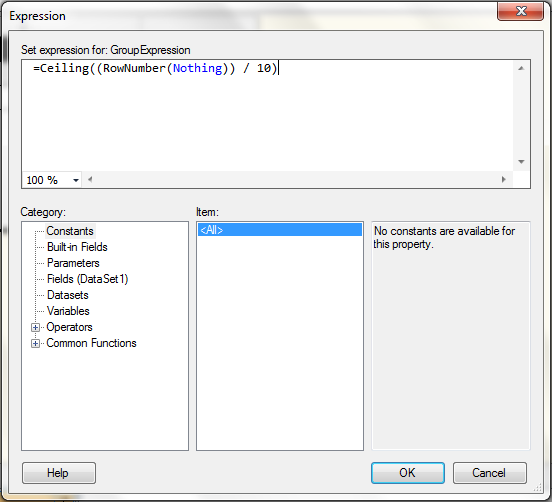Viewport: 552px width, 502px height.
Task: Click the horizontal scroll right arrow
Action: tap(503, 180)
